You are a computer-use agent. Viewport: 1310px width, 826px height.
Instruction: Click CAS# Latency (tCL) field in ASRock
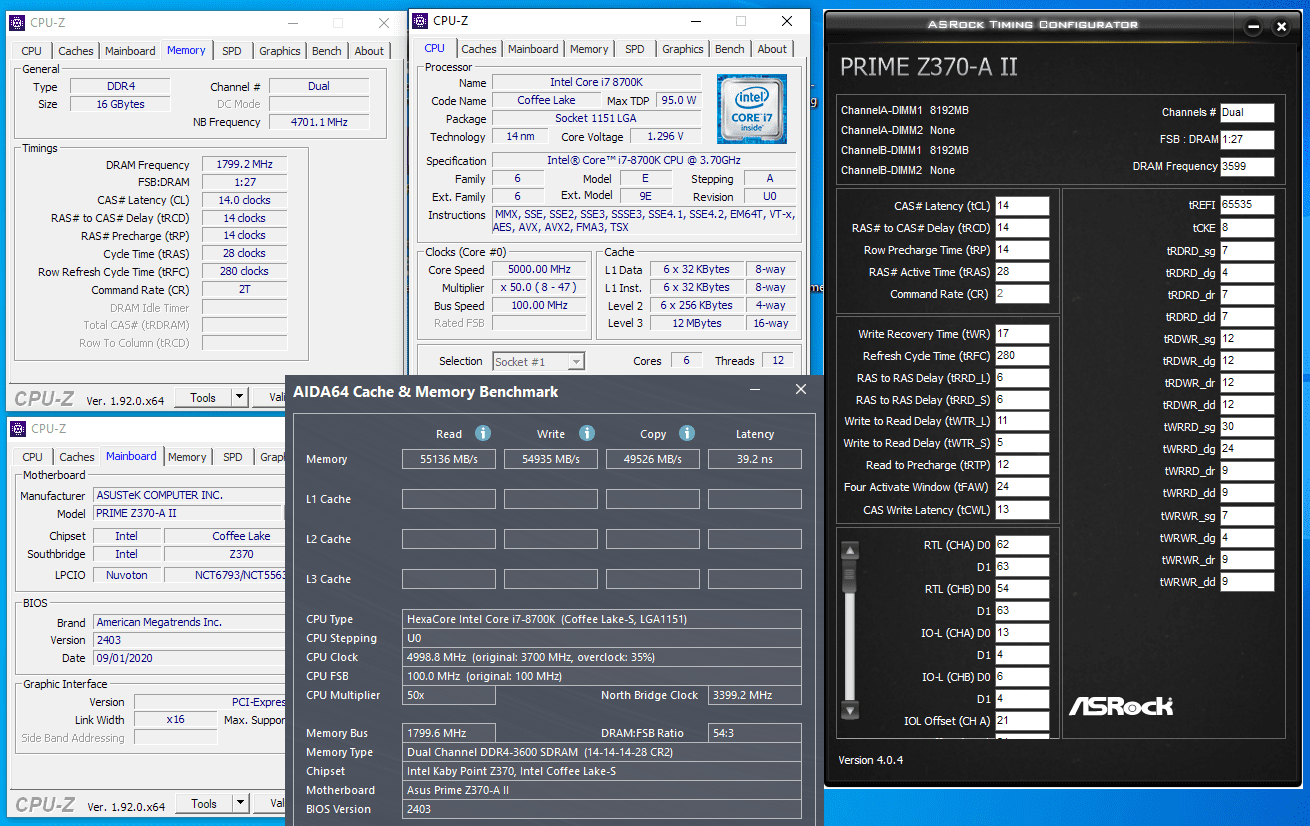1022,206
